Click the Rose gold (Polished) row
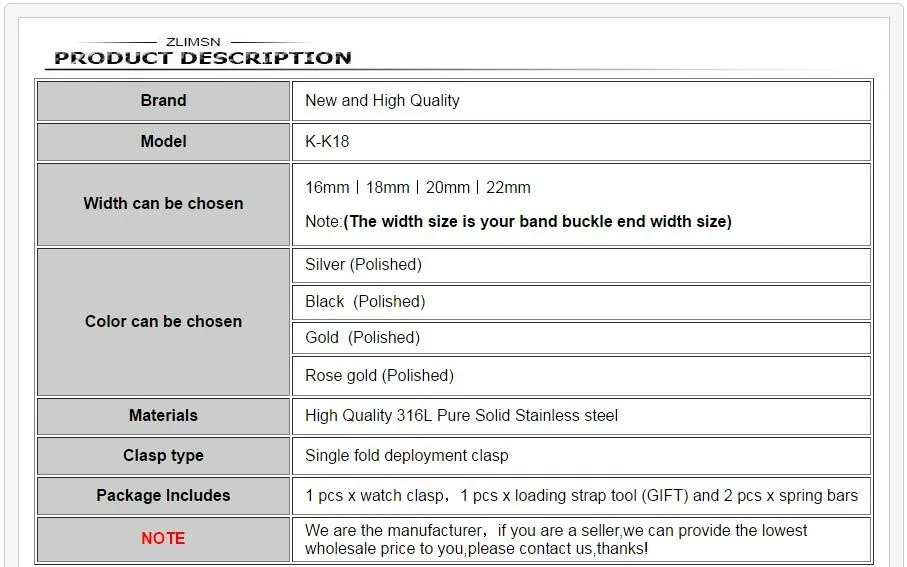The image size is (907, 567). 379,376
